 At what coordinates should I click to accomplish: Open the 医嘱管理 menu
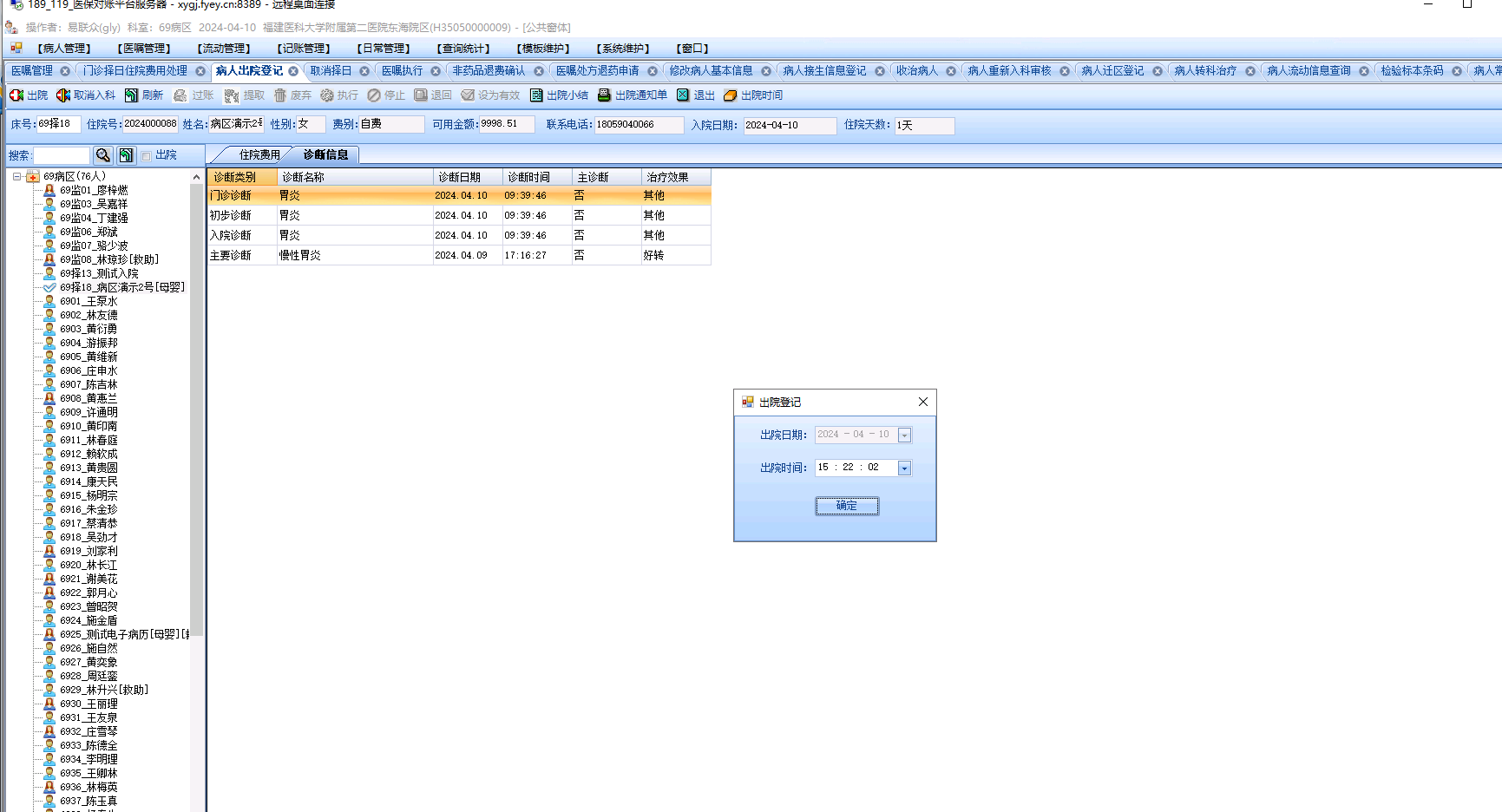click(144, 49)
